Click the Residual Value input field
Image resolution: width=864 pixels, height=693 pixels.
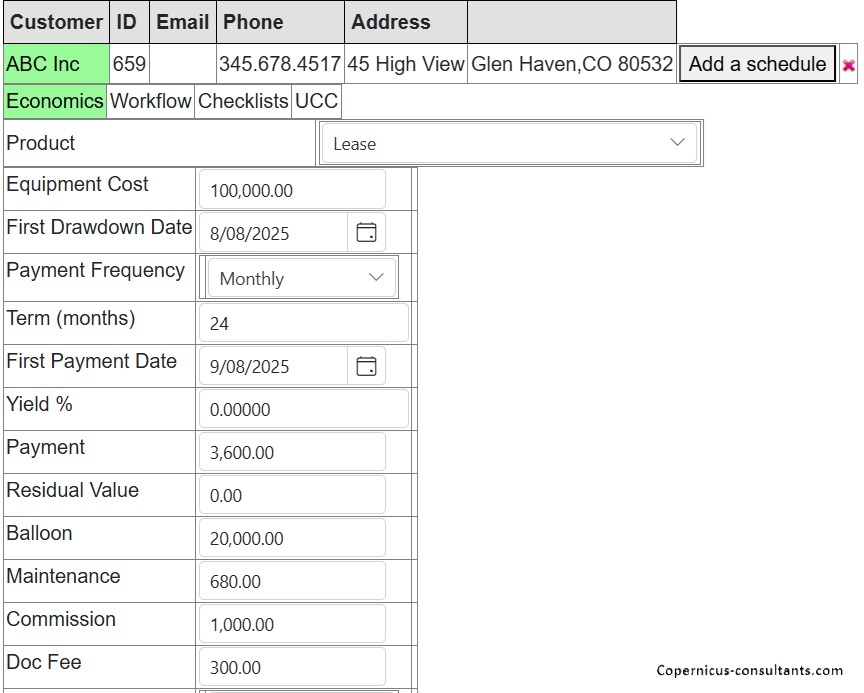292,495
